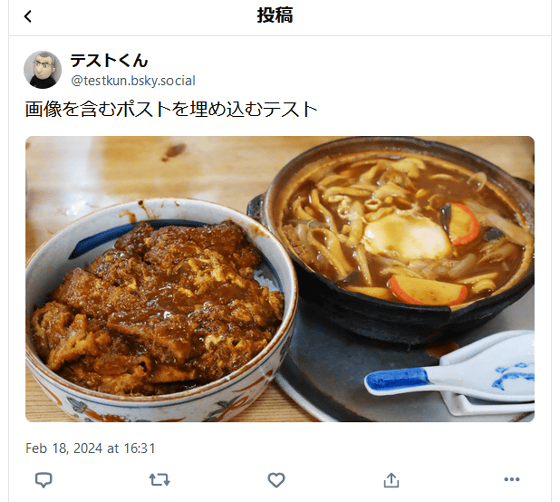Click the 投稿 page title
The width and height of the screenshot is (560, 502).
pyautogui.click(x=275, y=15)
